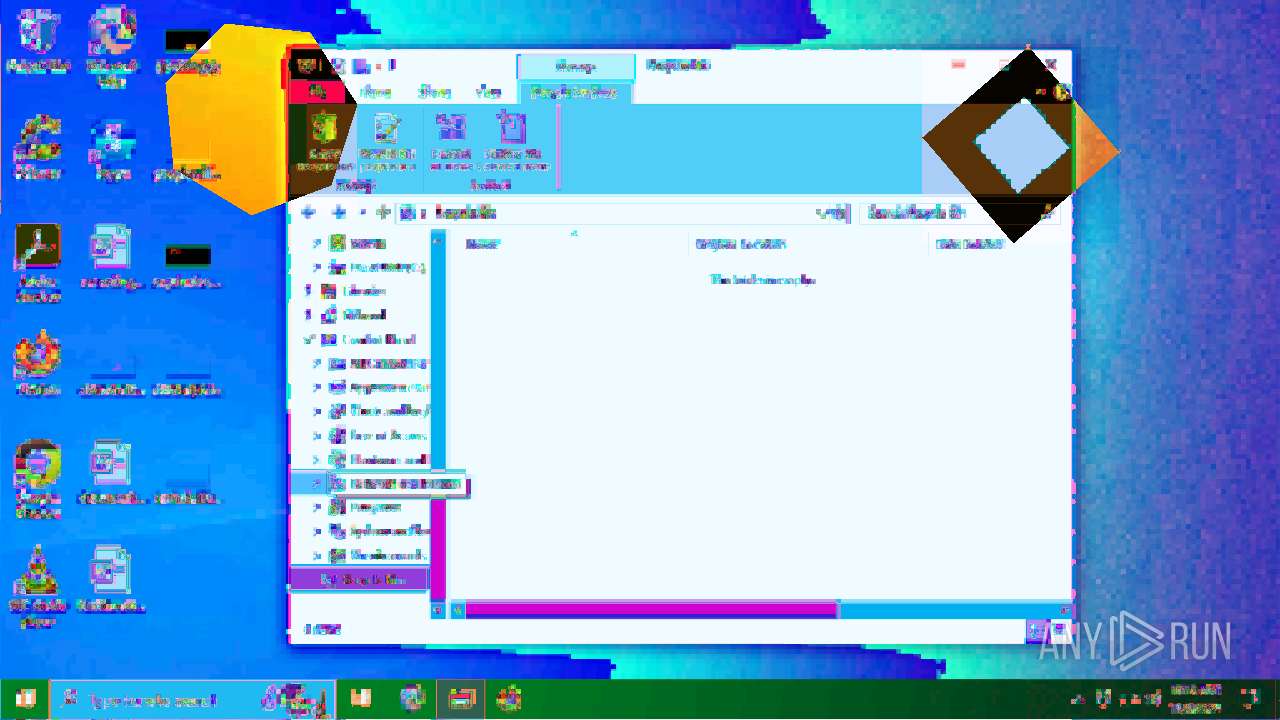Open Firefox desktop icon

[x=38, y=364]
